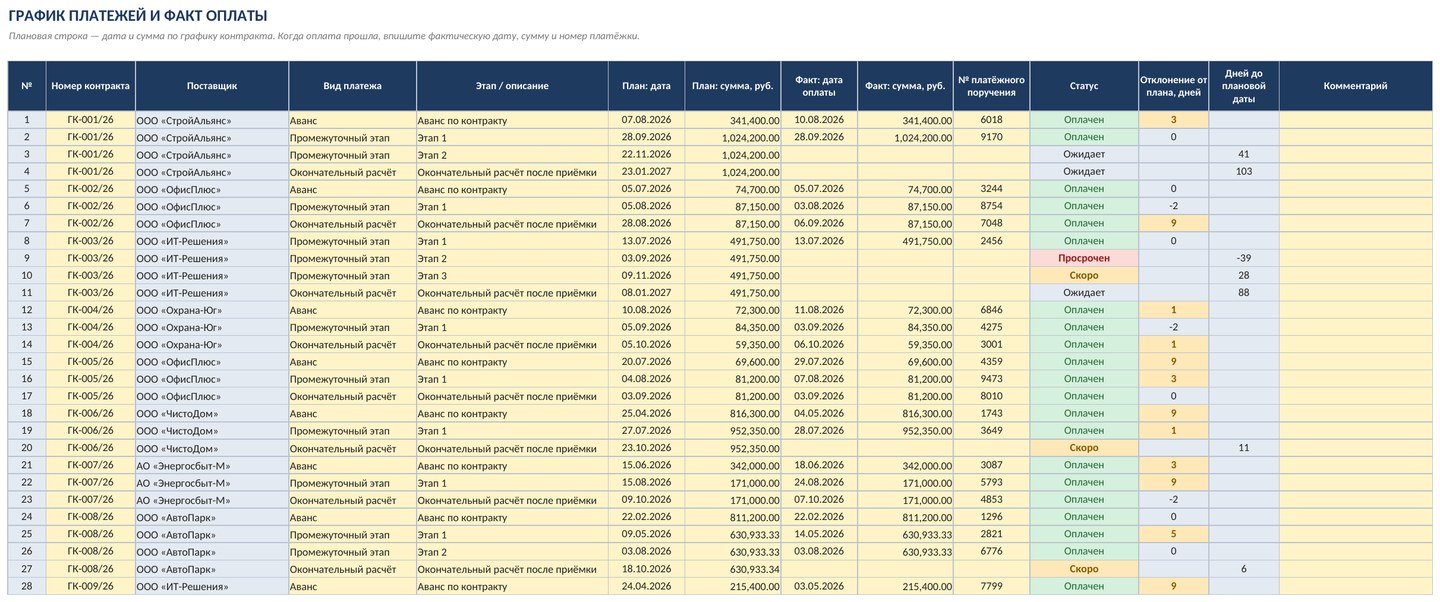This screenshot has width=1440, height=602.
Task: Click payment order number 4853
Action: (x=991, y=499)
